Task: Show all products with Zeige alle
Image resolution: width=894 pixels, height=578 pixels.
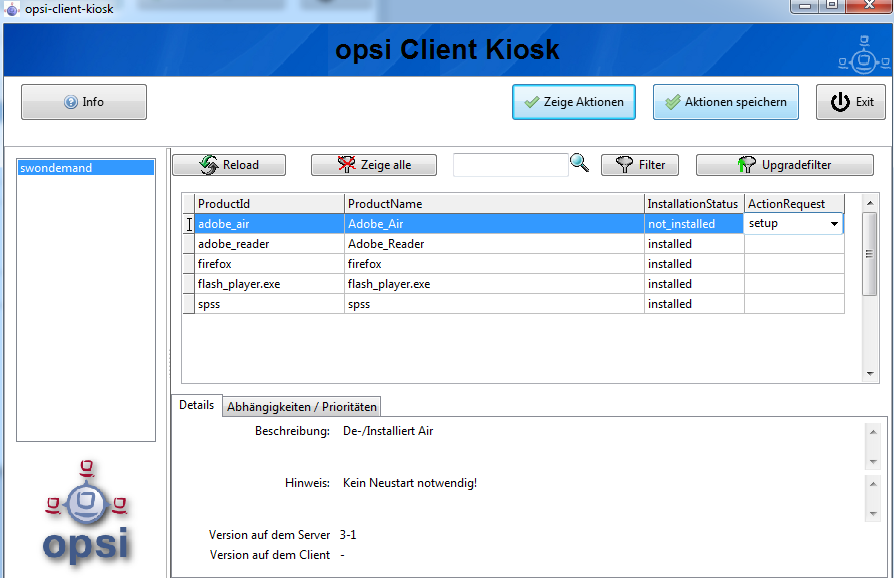Action: (x=373, y=165)
